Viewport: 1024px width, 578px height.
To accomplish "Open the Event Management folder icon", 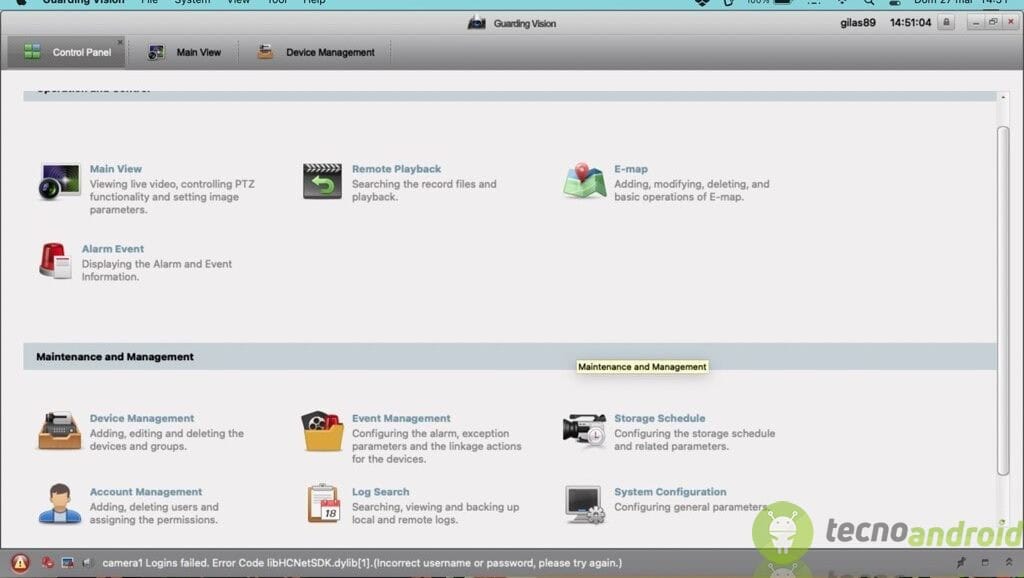I will point(322,431).
